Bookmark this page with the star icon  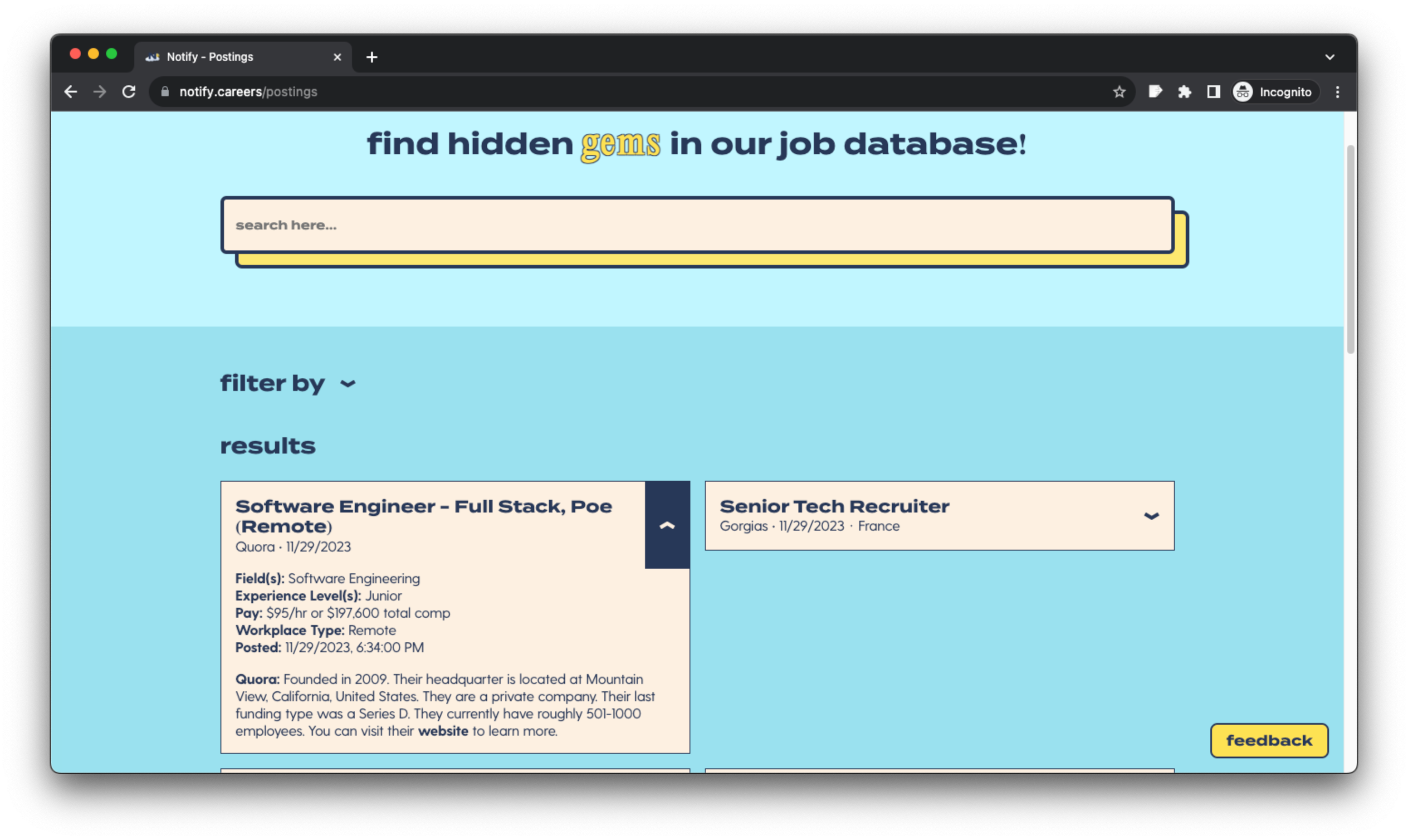[1119, 92]
